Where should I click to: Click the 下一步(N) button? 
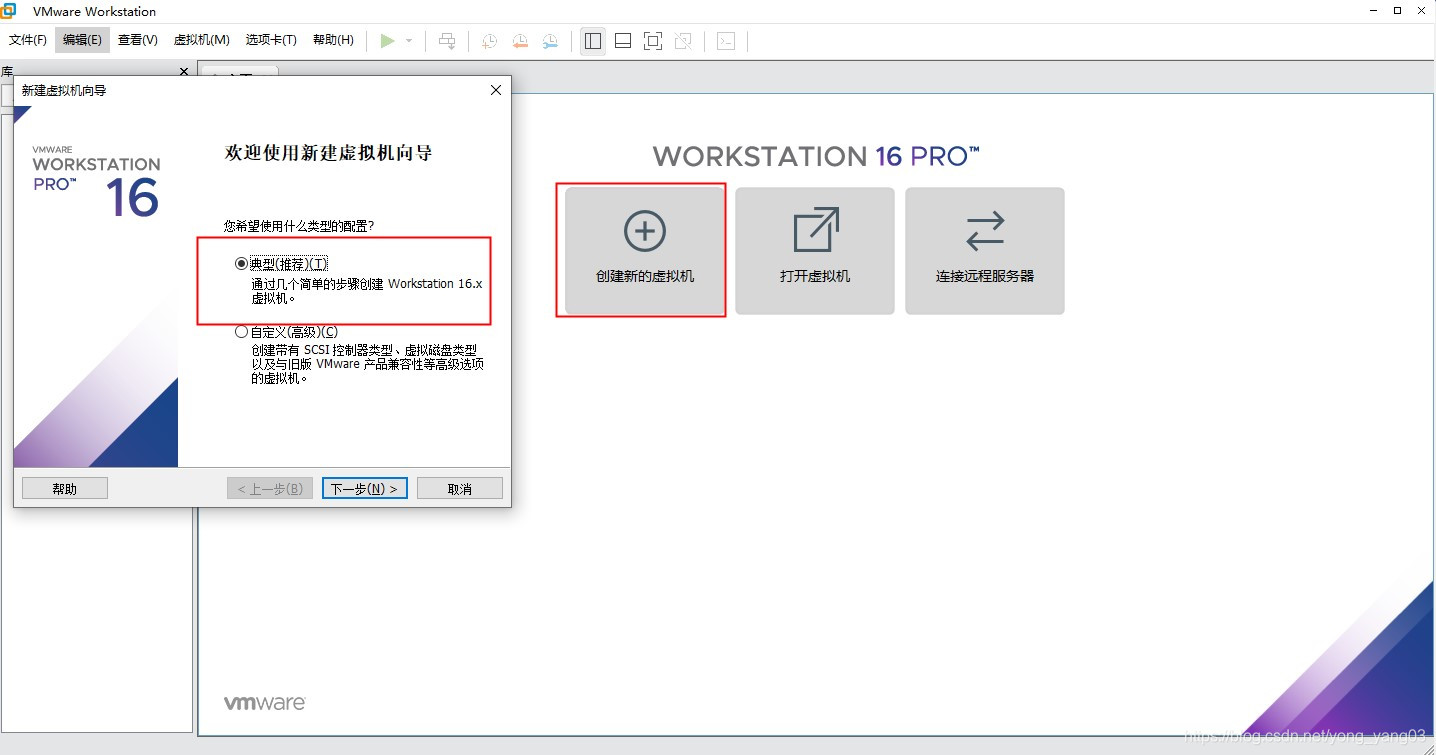coord(364,488)
